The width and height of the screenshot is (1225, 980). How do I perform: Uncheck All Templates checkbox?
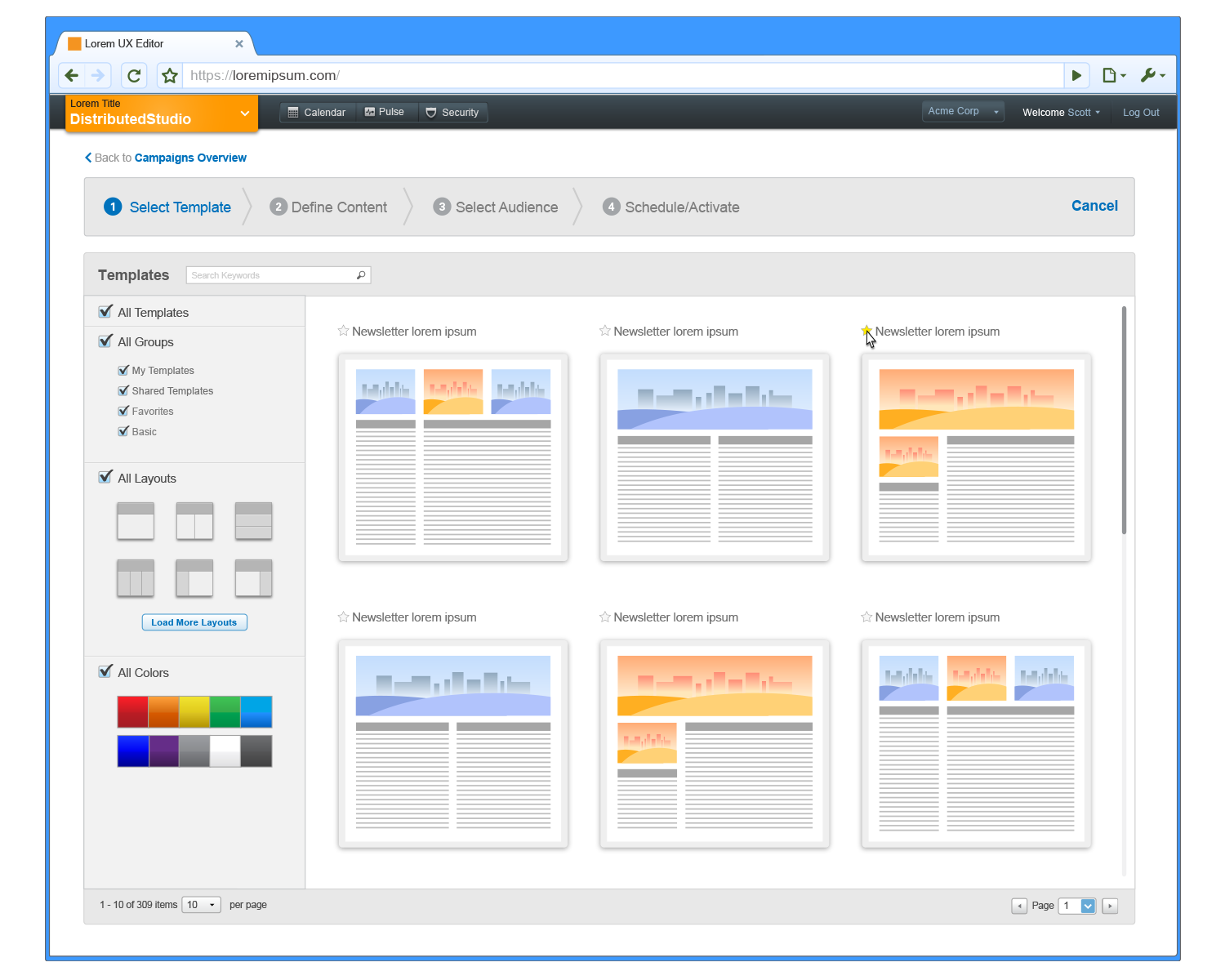(x=105, y=311)
